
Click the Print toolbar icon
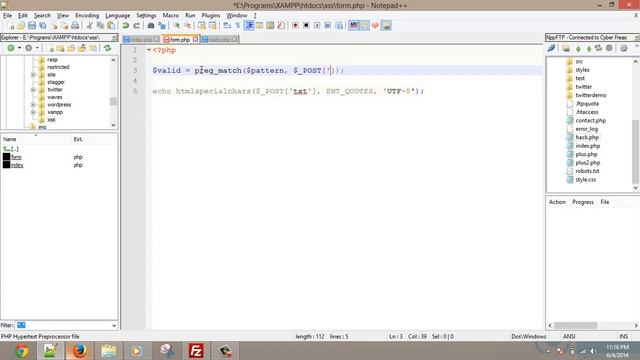(x=75, y=26)
